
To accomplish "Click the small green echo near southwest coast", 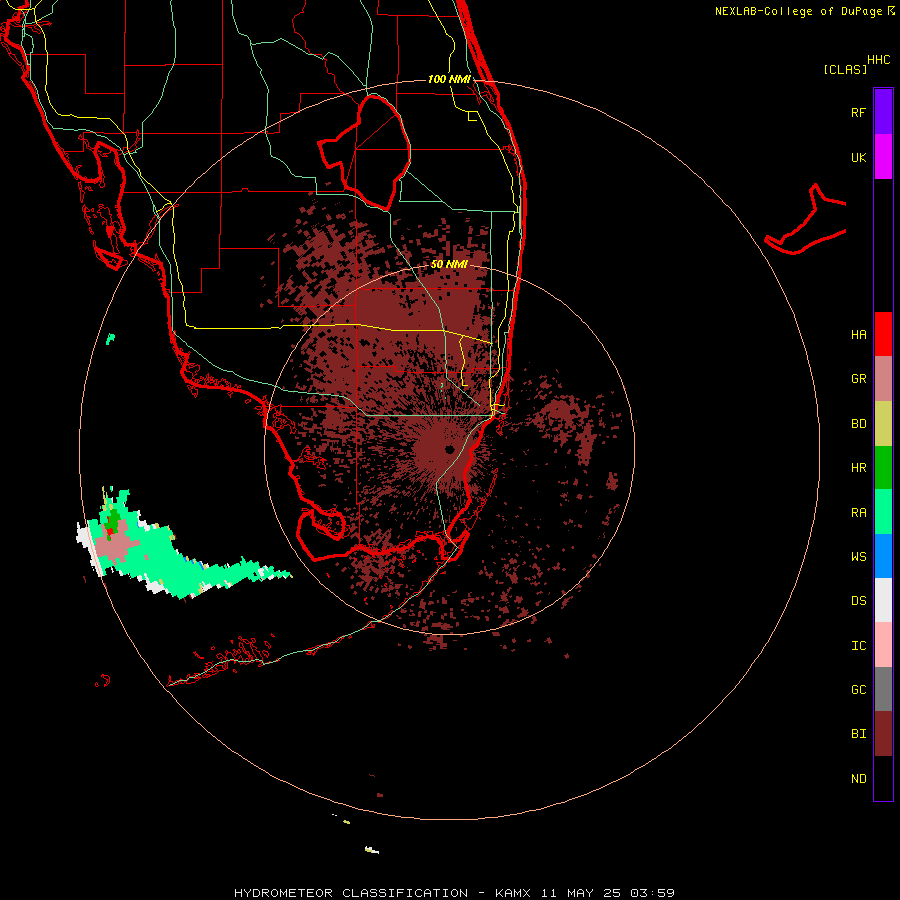I will (x=111, y=339).
